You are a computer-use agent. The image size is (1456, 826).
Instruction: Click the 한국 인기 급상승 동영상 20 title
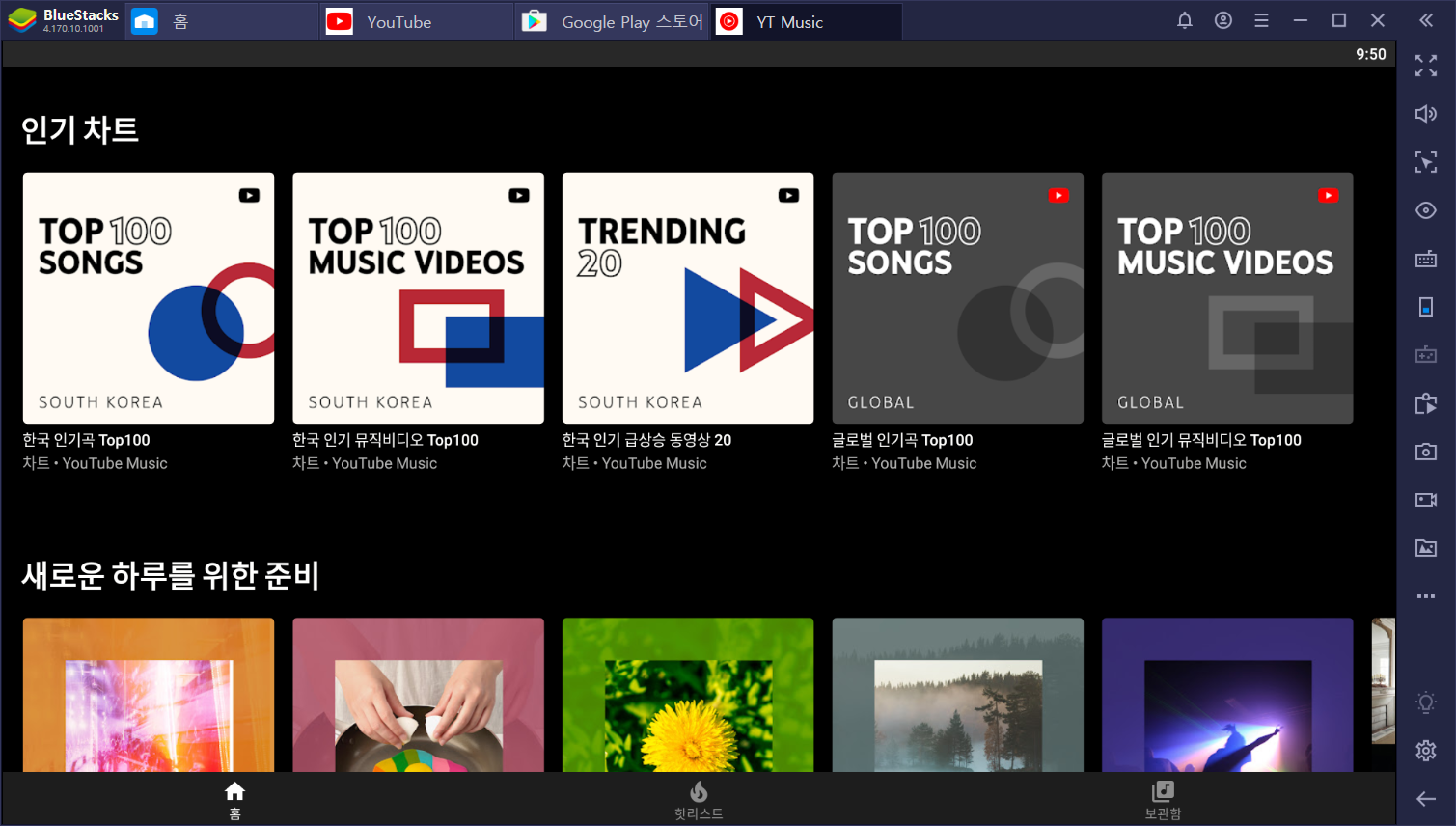click(x=646, y=440)
